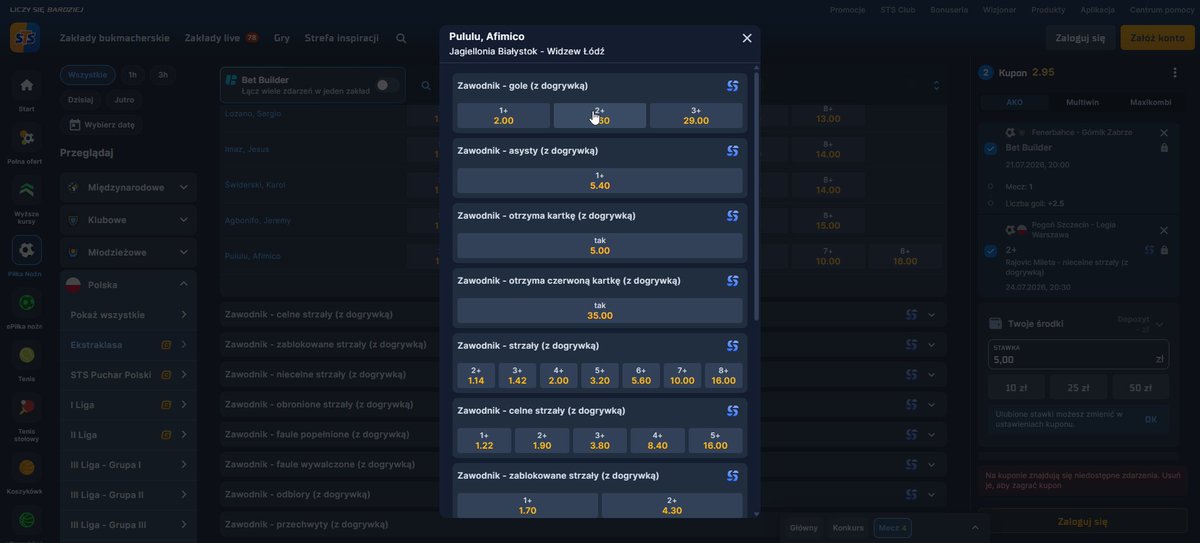Open Gry menu
The width and height of the screenshot is (1200, 543).
pos(282,38)
